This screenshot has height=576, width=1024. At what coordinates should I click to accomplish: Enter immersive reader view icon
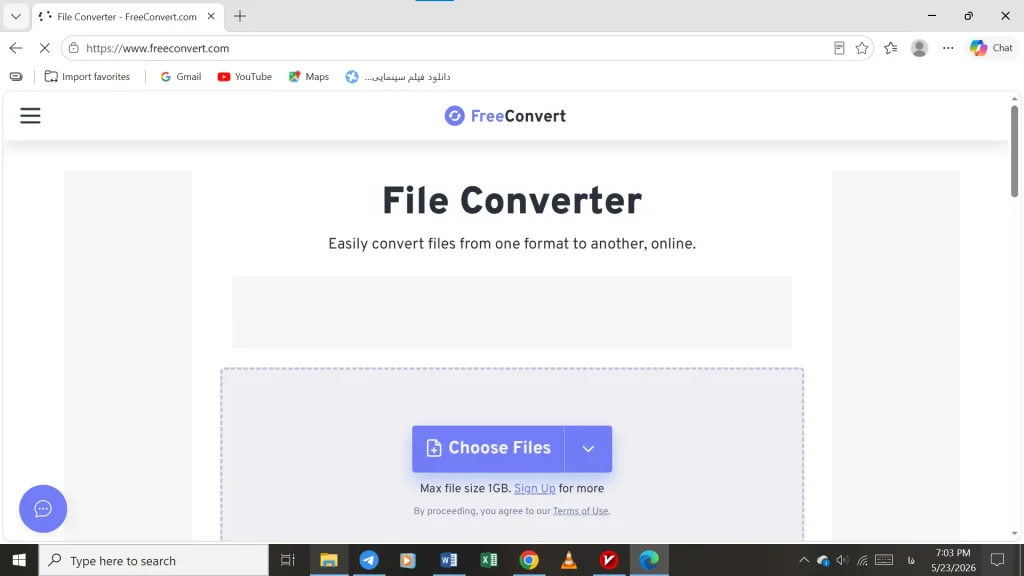point(839,48)
